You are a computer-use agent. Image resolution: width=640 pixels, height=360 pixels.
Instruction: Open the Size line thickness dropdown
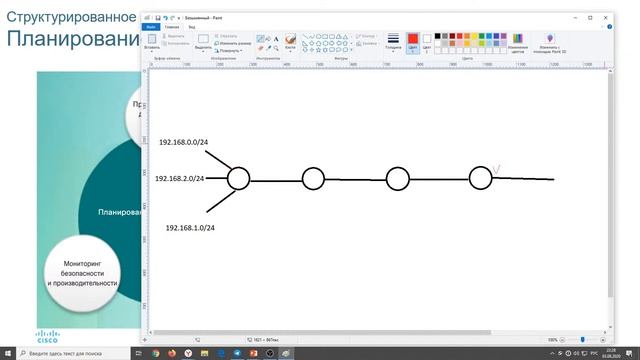(x=393, y=51)
